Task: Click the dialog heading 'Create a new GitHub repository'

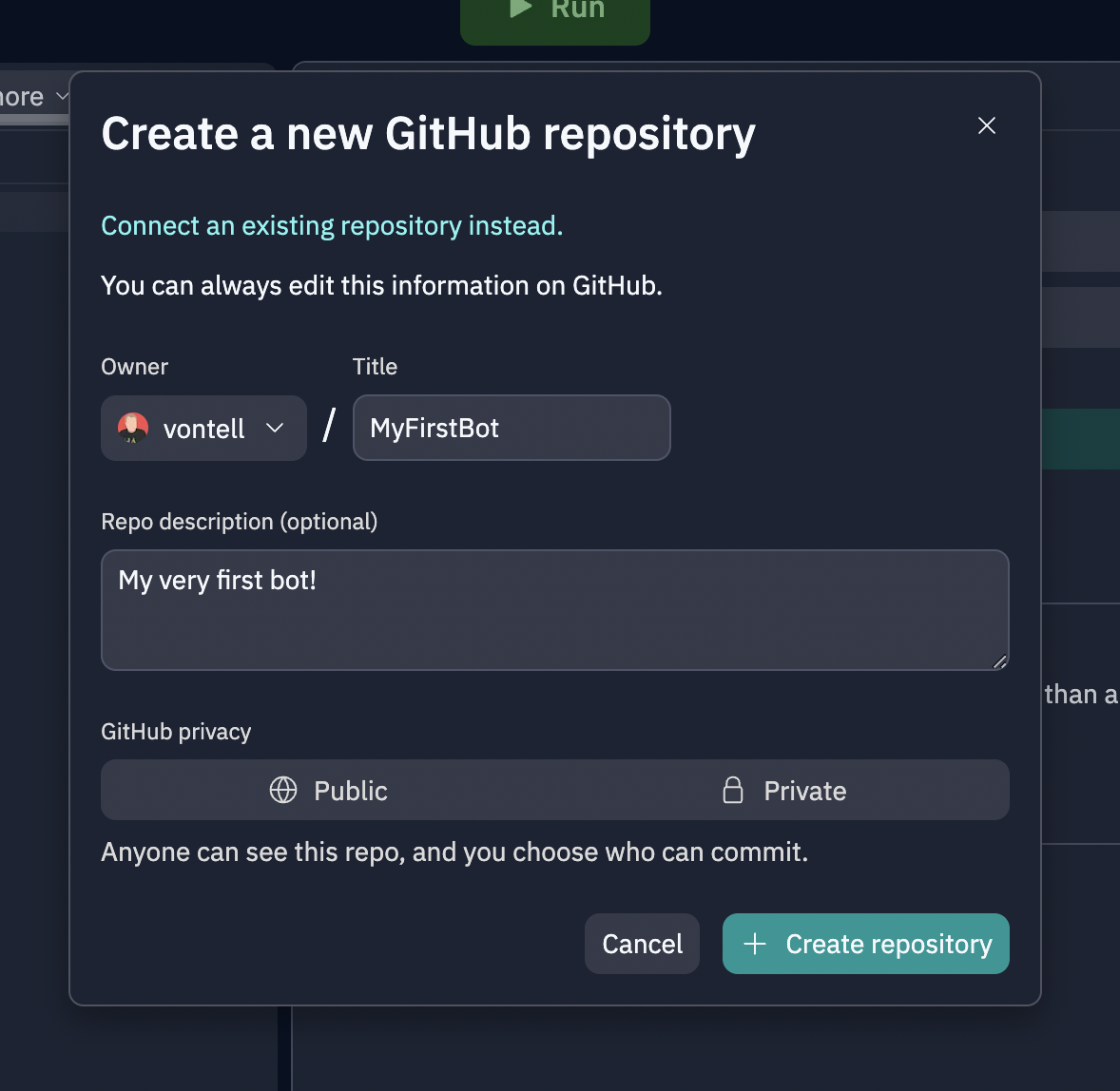Action: [428, 134]
